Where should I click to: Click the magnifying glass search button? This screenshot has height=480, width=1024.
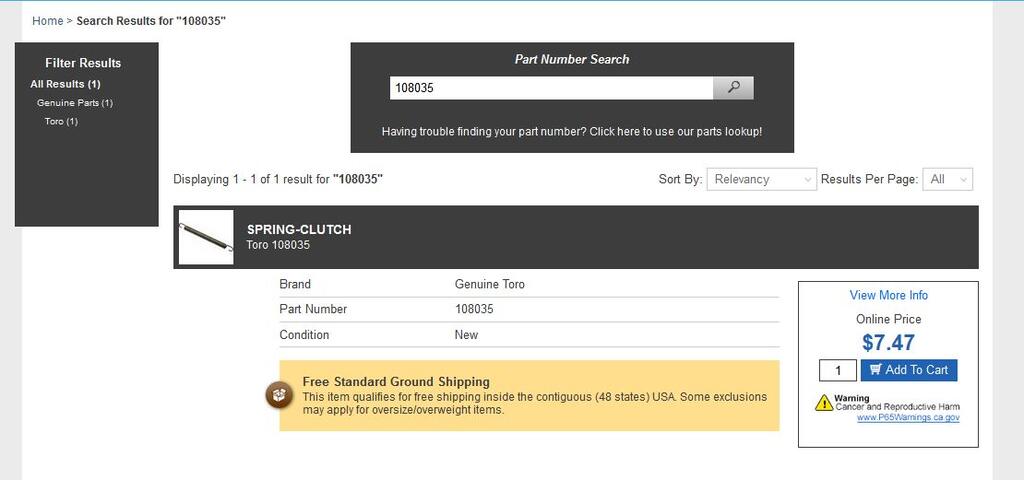point(733,88)
